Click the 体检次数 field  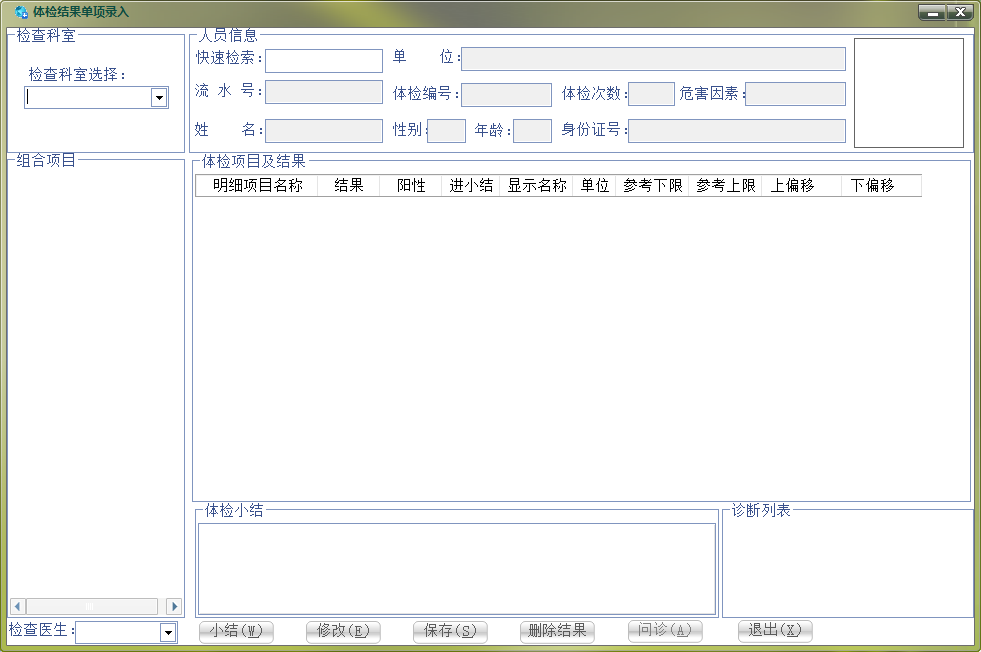[651, 94]
